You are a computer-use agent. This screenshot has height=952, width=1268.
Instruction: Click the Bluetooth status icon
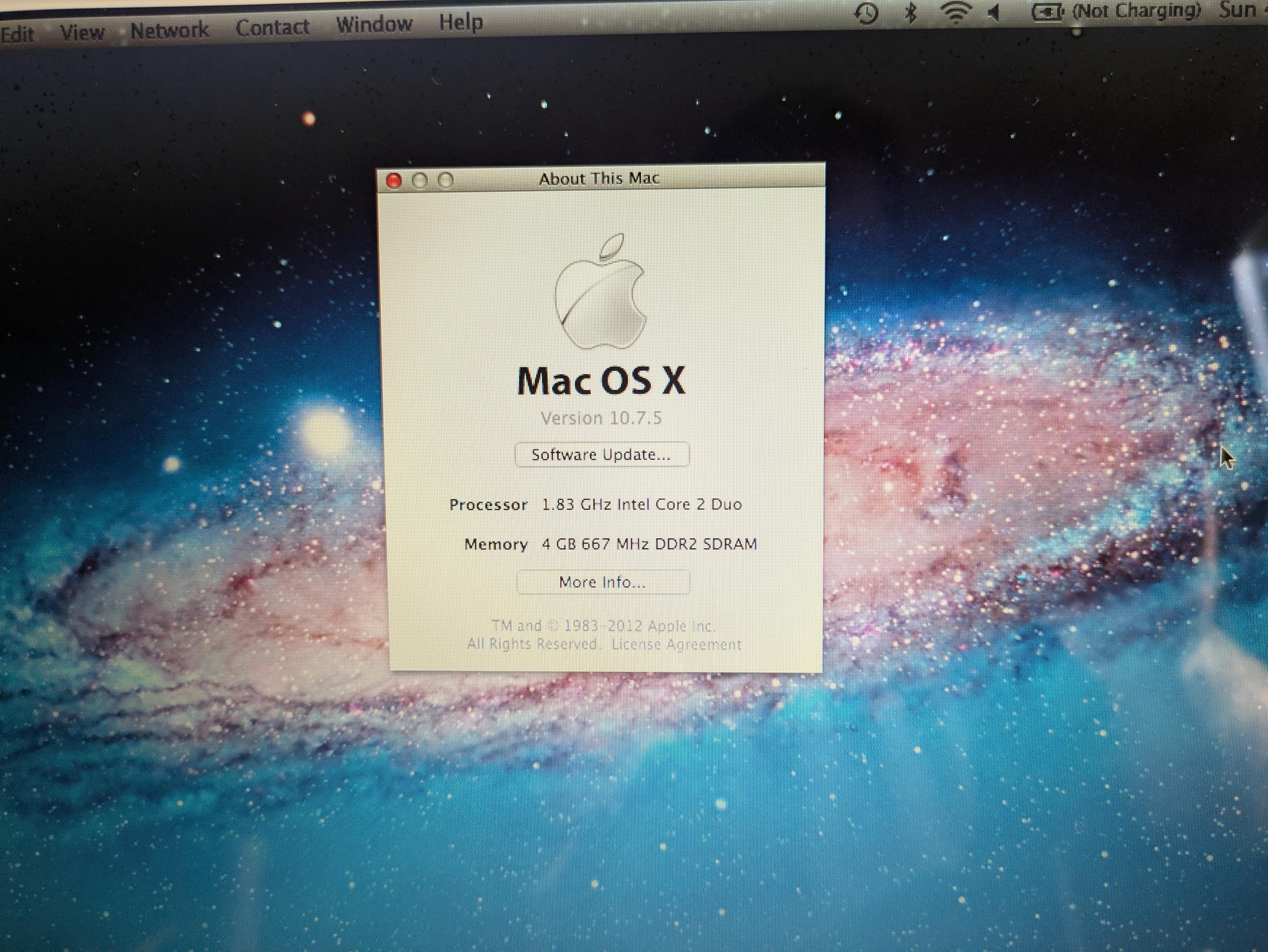tap(910, 12)
